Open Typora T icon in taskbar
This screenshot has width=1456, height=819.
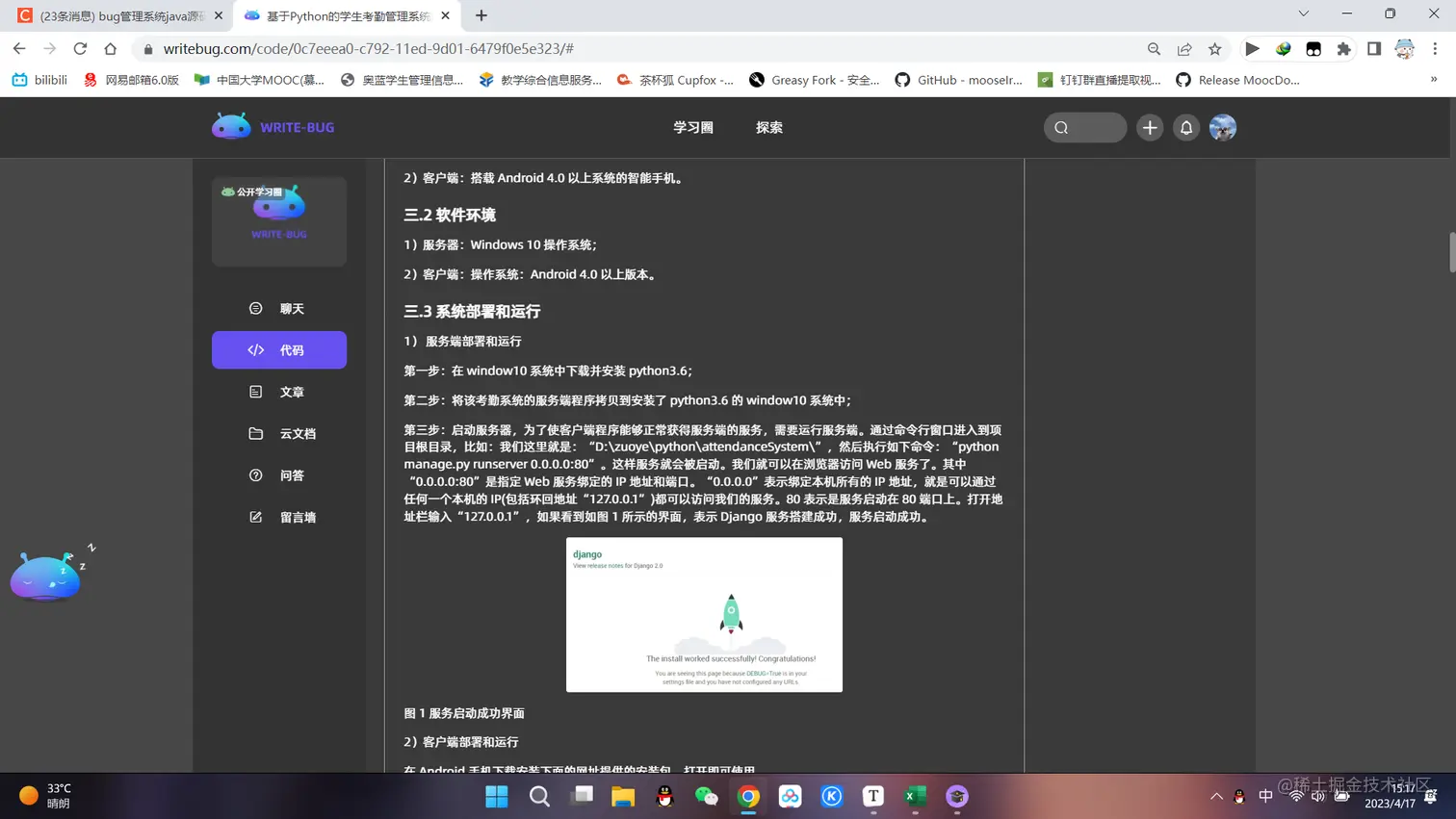873,796
